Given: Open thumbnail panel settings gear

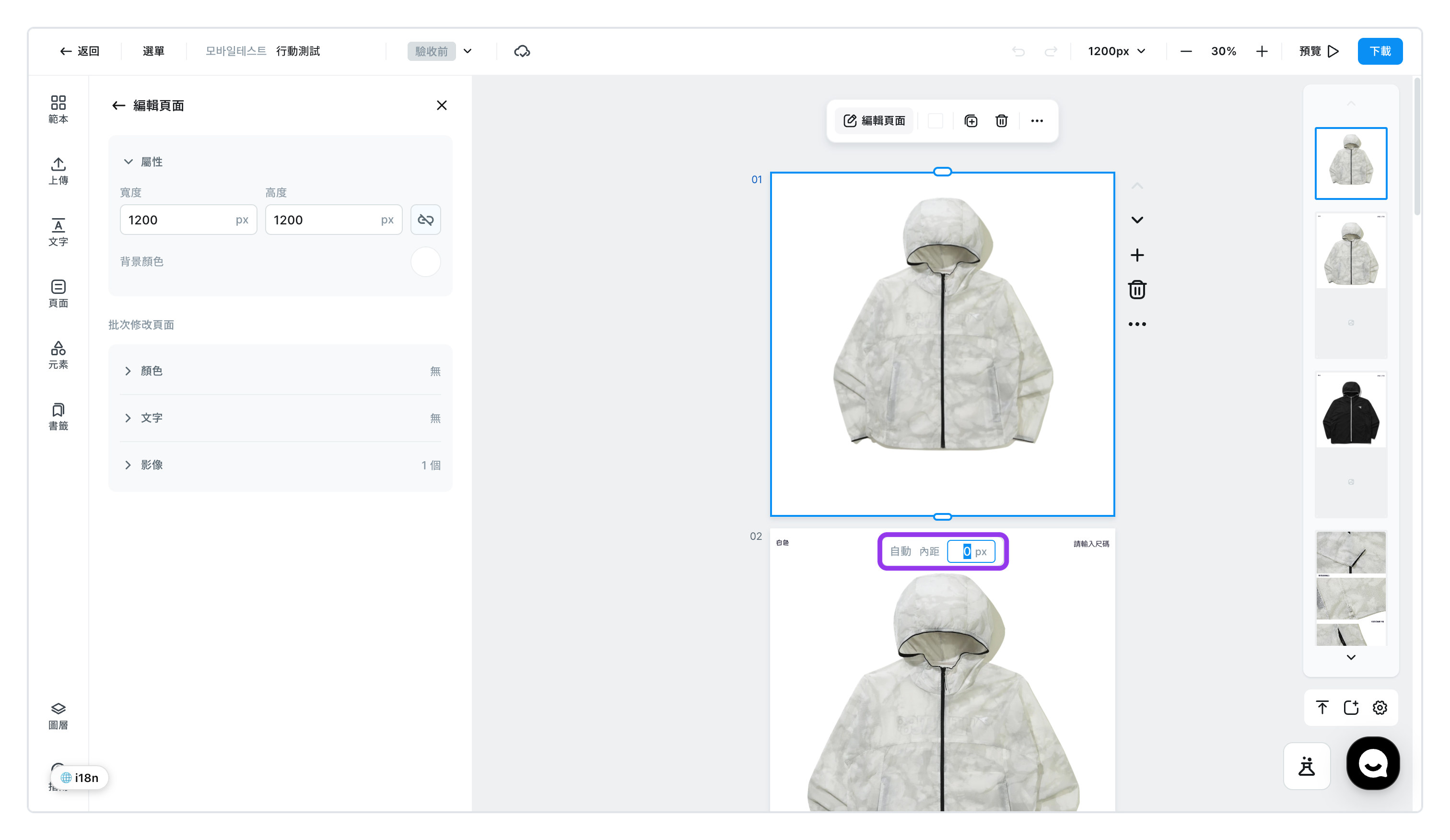Looking at the screenshot, I should (x=1380, y=708).
